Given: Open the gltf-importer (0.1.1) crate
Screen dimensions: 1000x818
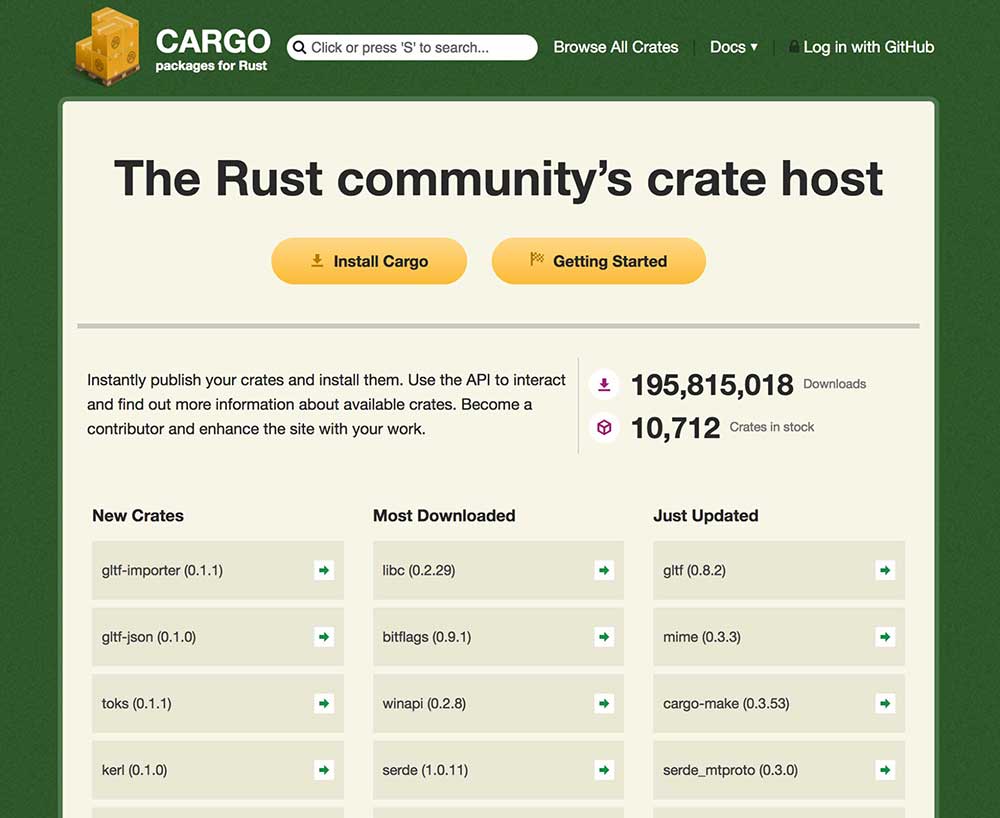Looking at the screenshot, I should (x=217, y=570).
